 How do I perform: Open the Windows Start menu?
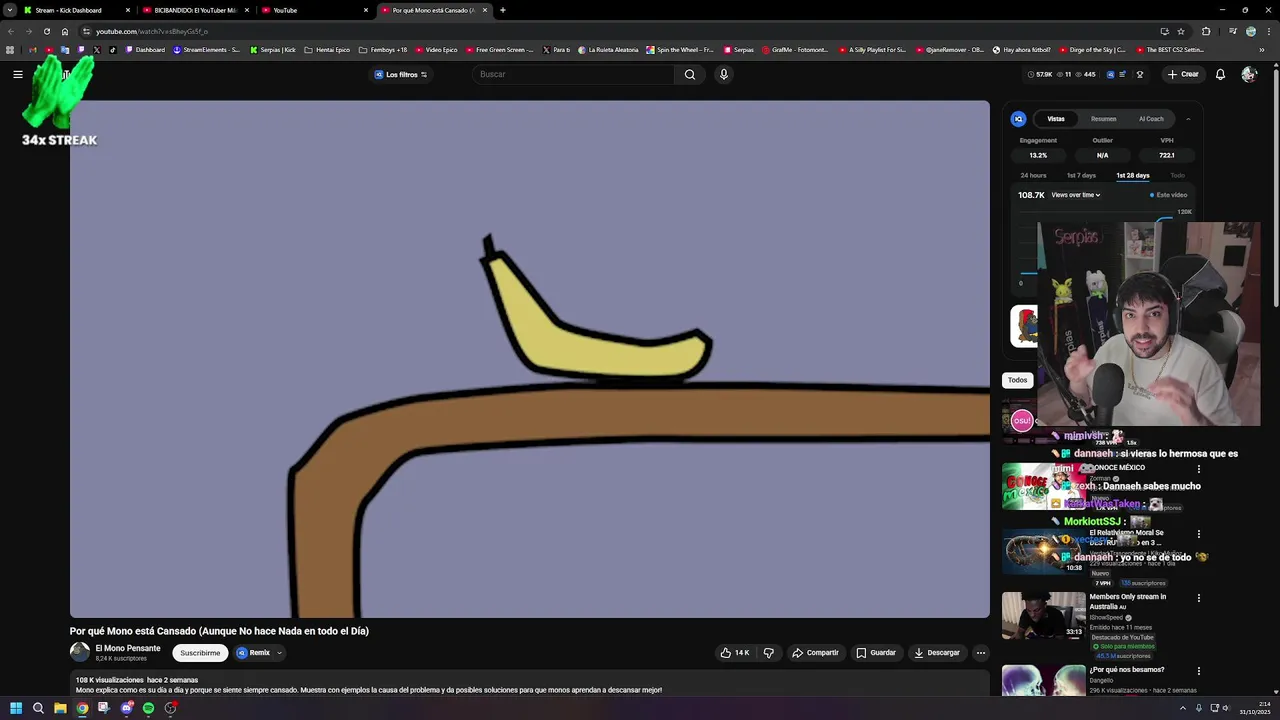point(16,708)
